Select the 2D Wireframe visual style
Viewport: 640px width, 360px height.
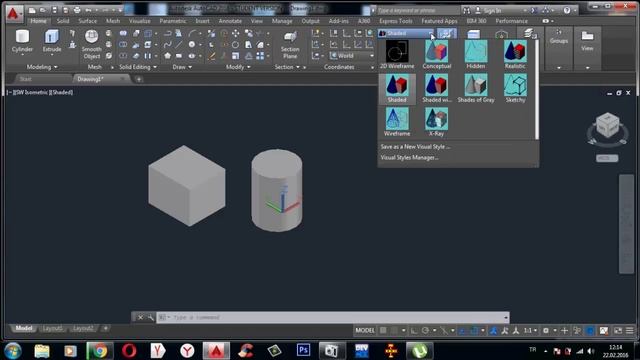pyautogui.click(x=397, y=54)
